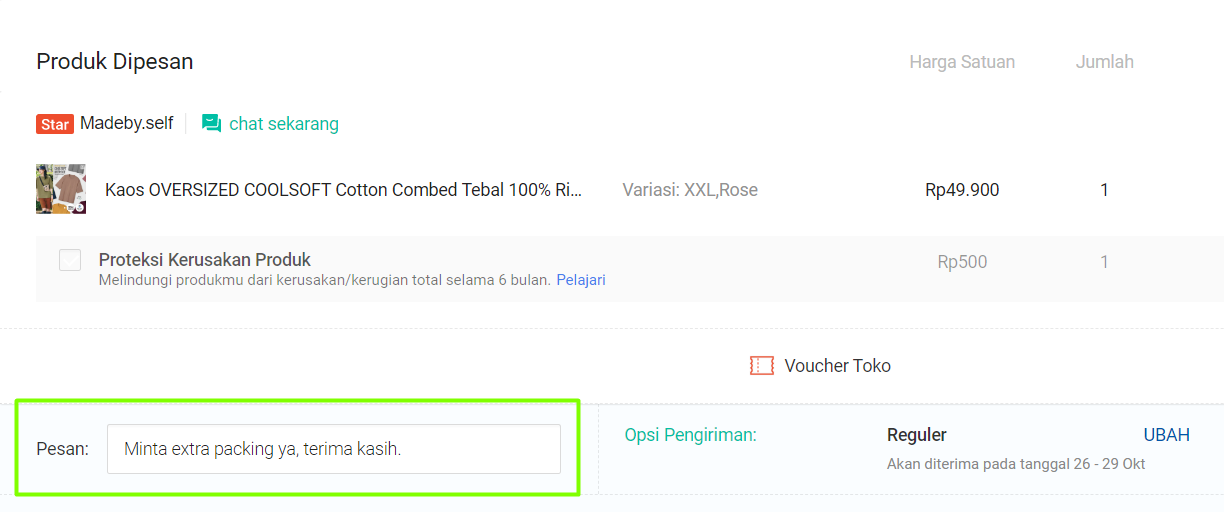Click the Pesan message input field
The width and height of the screenshot is (1224, 512).
(334, 449)
